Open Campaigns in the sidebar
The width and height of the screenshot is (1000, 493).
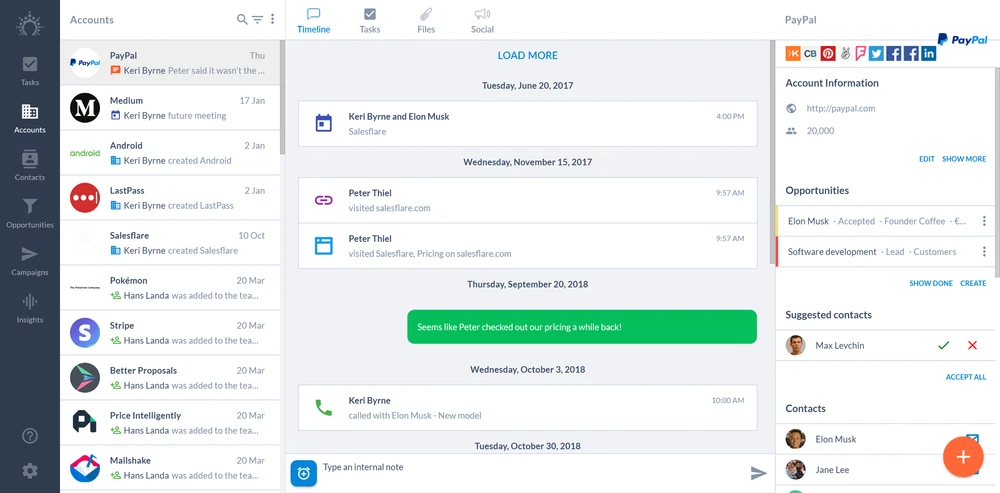point(29,261)
